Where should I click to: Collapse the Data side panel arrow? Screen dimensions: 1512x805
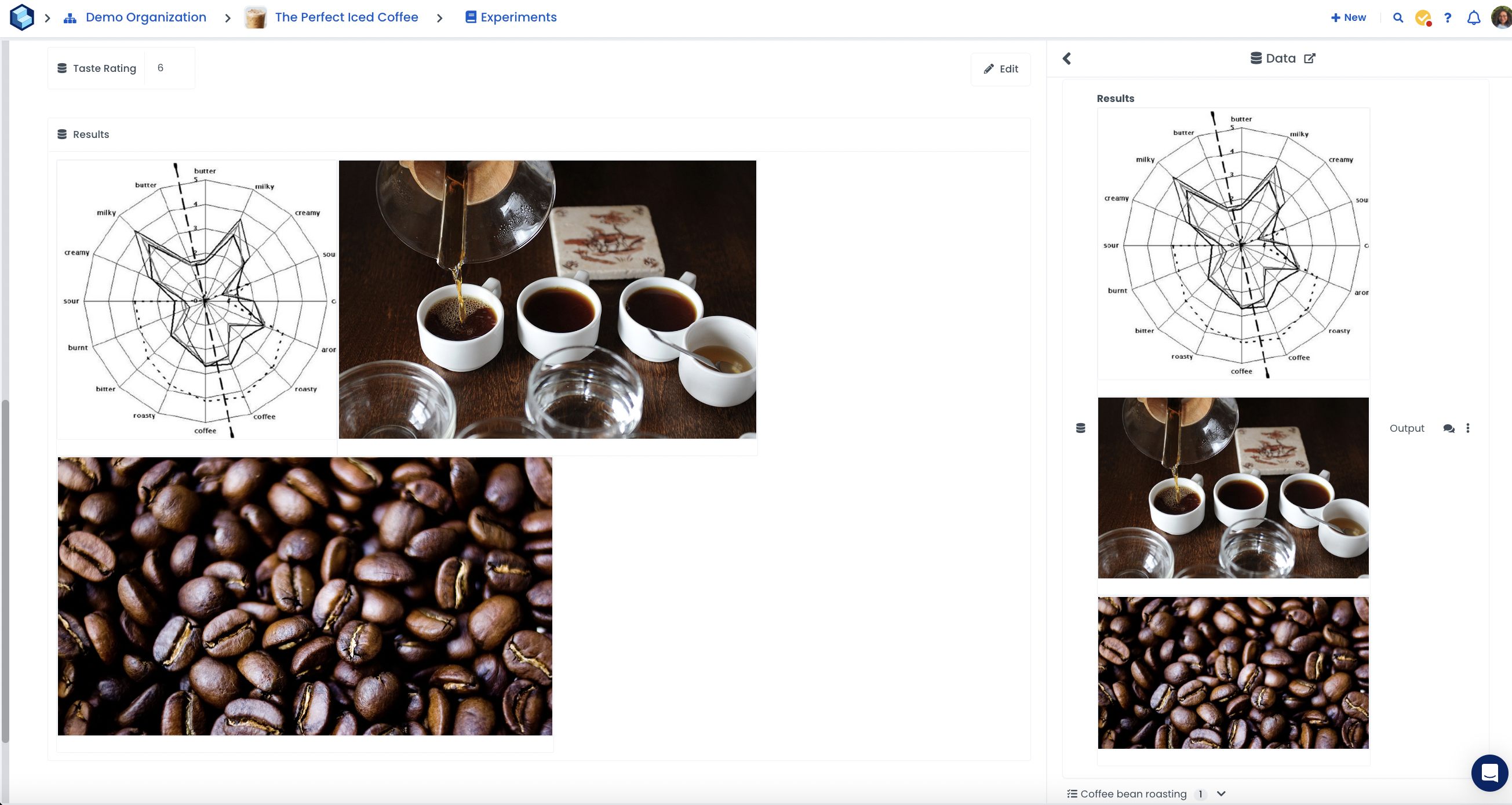pyautogui.click(x=1066, y=58)
